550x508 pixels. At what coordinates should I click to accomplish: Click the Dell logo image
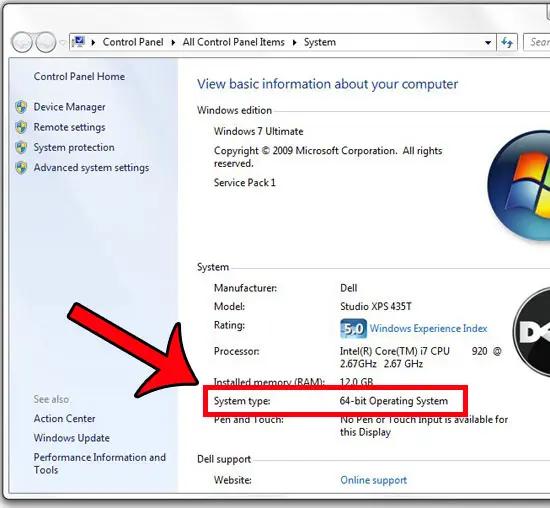coord(531,332)
